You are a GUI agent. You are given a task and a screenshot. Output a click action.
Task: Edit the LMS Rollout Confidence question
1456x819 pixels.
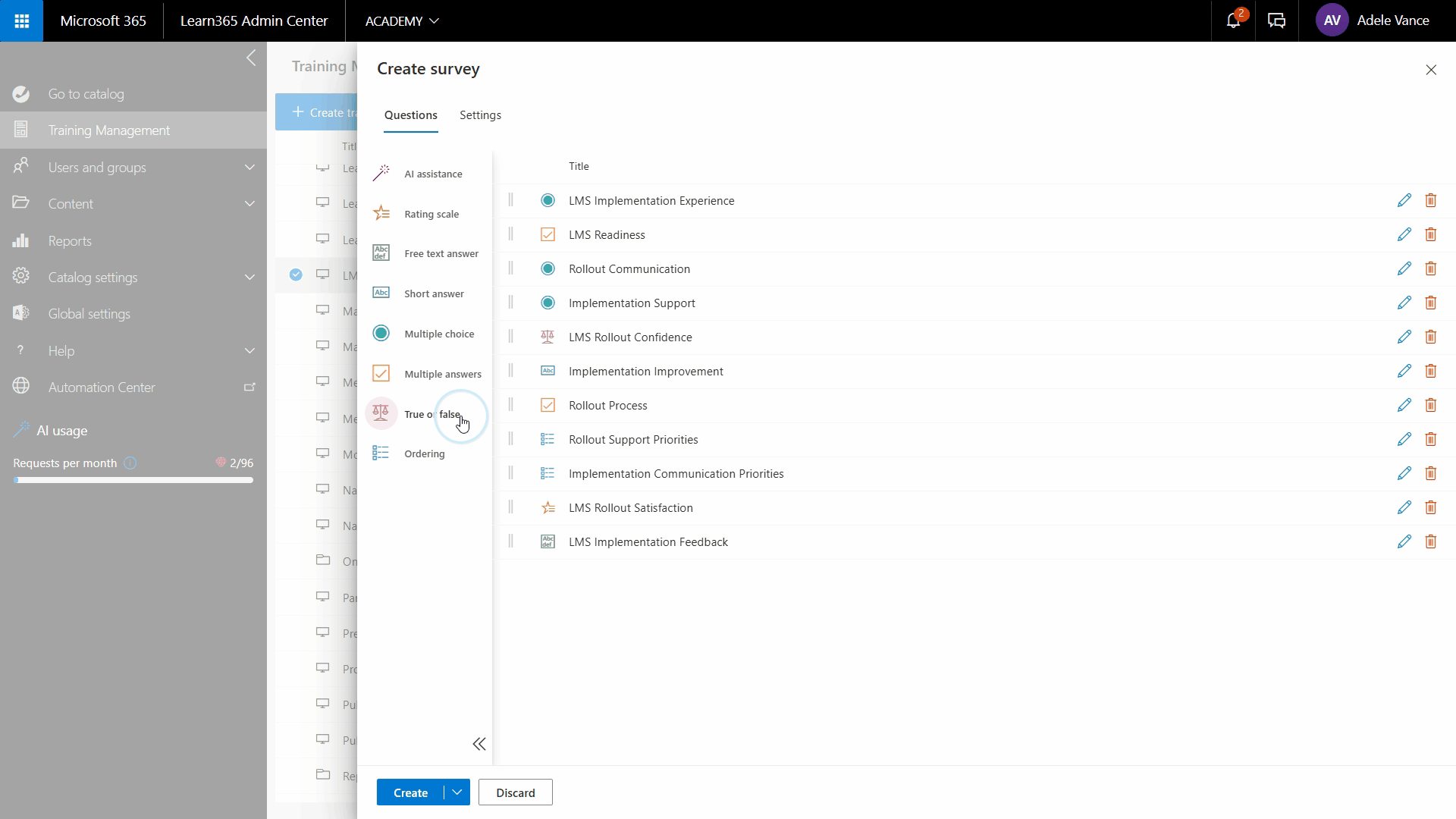click(x=1404, y=337)
